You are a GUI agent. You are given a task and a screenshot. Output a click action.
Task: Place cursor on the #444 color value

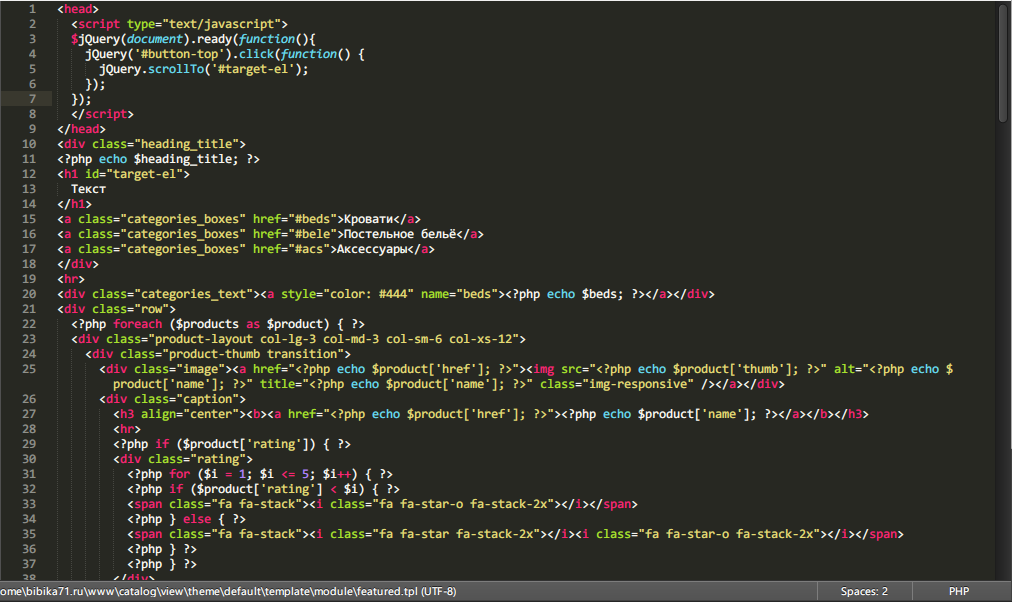[393, 294]
